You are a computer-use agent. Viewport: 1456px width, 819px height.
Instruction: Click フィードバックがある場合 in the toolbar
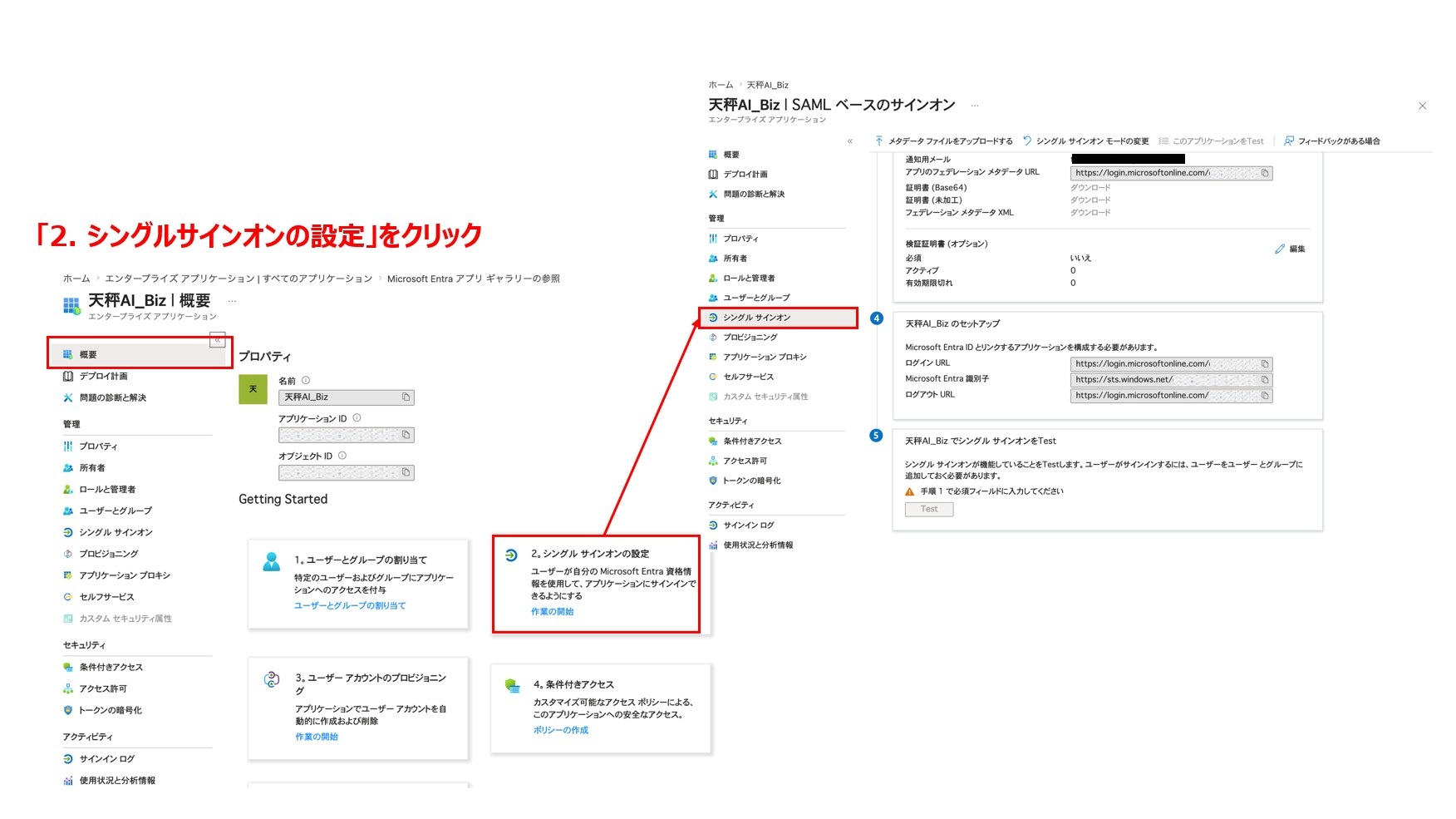pyautogui.click(x=1331, y=141)
